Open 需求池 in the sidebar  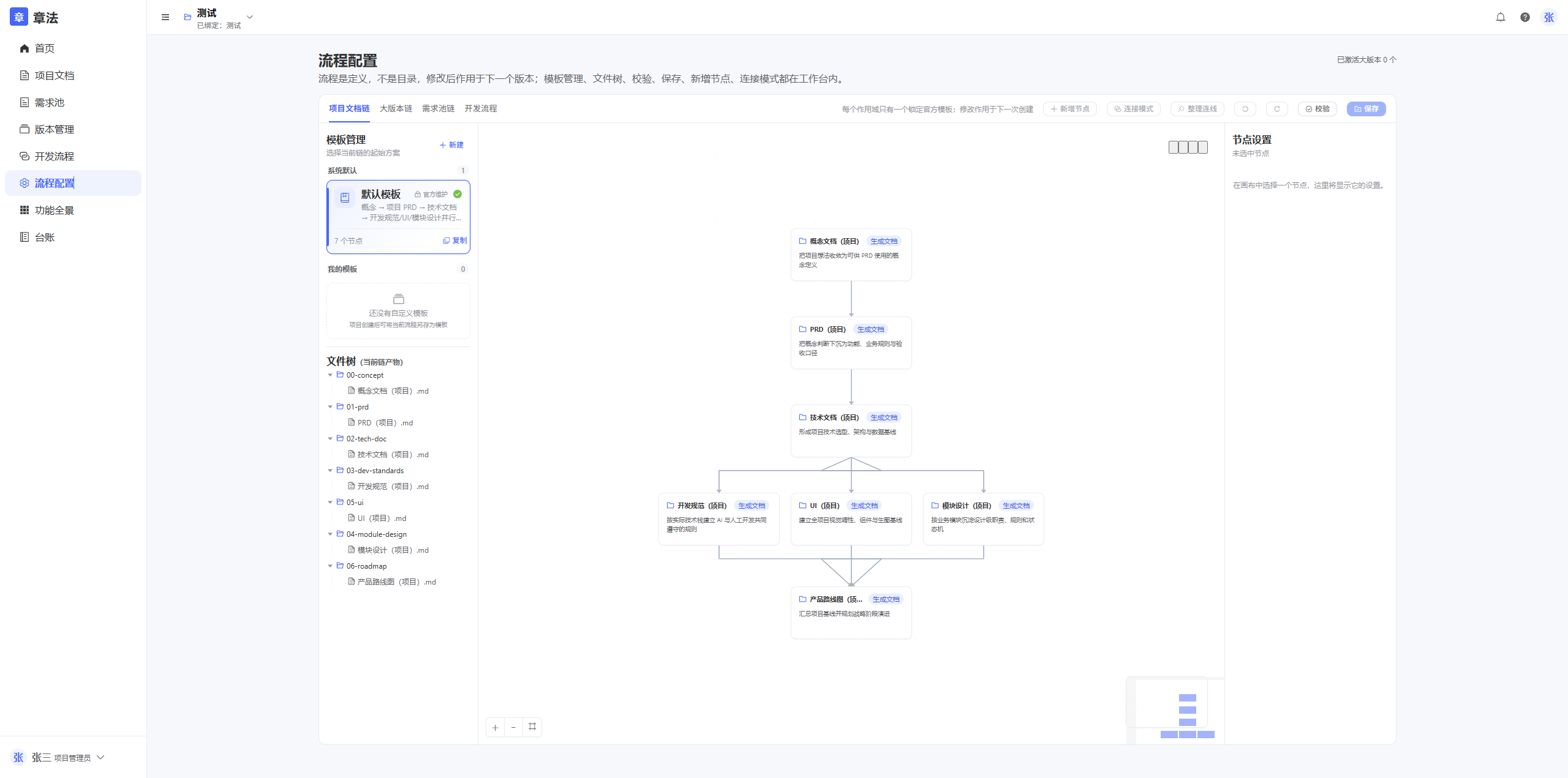pyautogui.click(x=73, y=102)
